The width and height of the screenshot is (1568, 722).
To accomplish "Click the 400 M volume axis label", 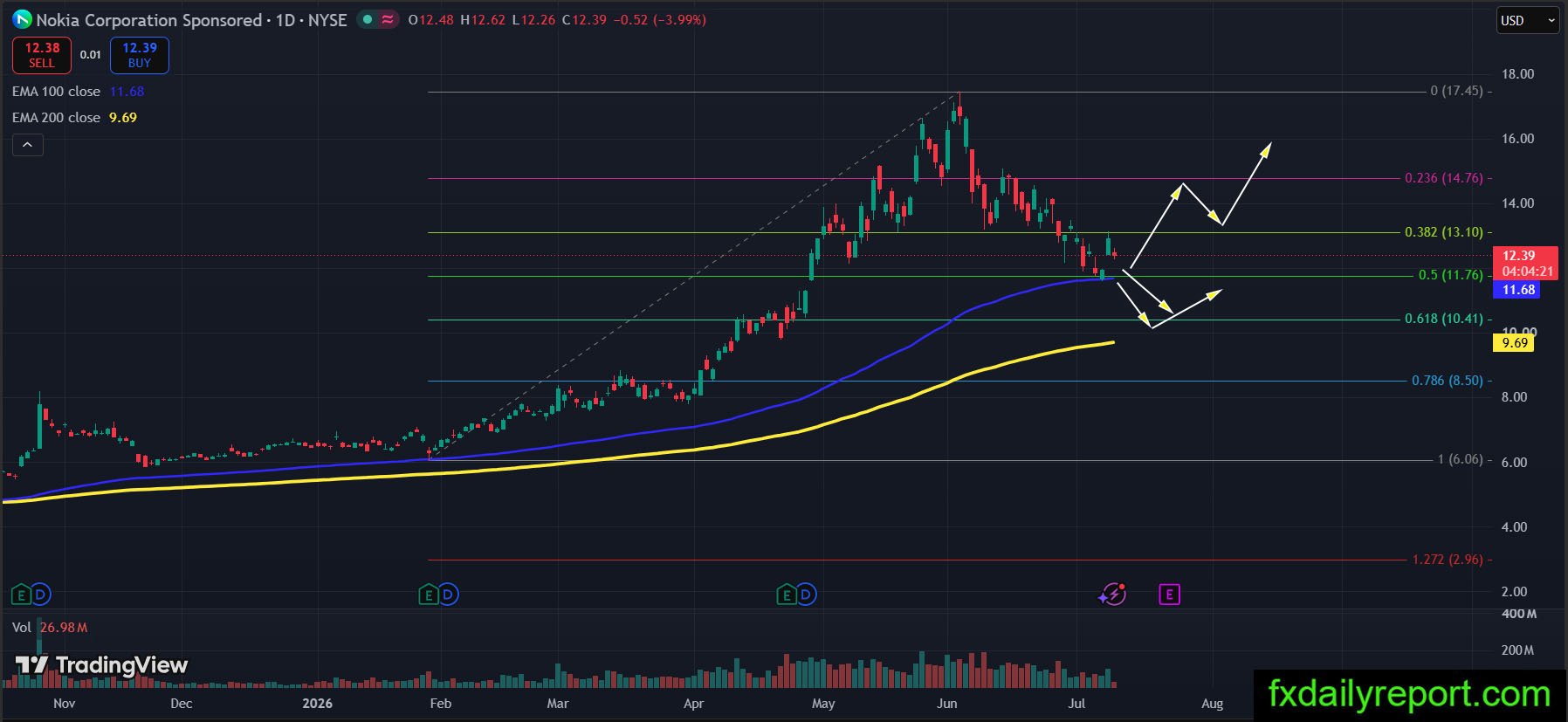I will pyautogui.click(x=1519, y=614).
